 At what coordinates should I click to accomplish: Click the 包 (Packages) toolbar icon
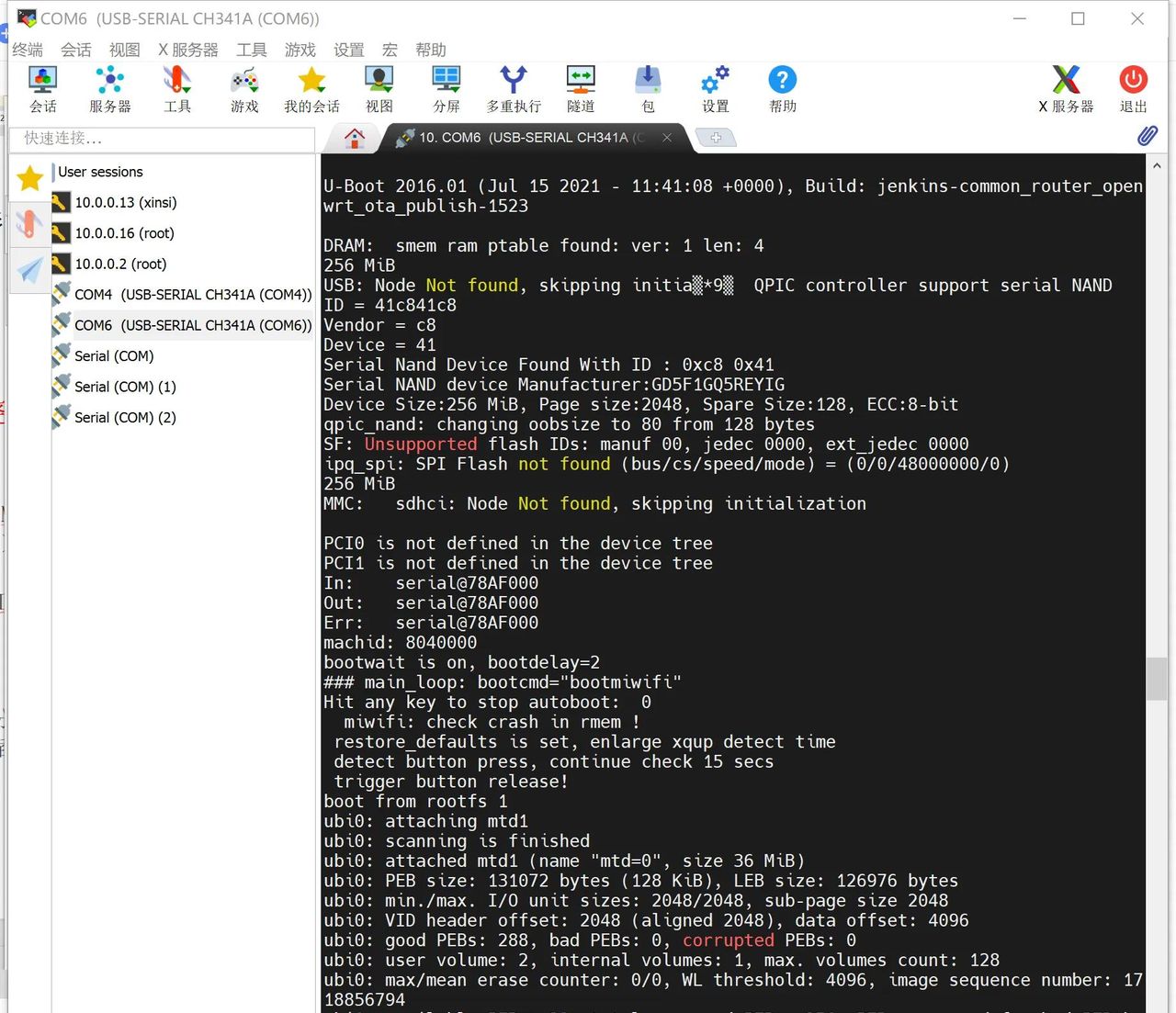tap(648, 89)
